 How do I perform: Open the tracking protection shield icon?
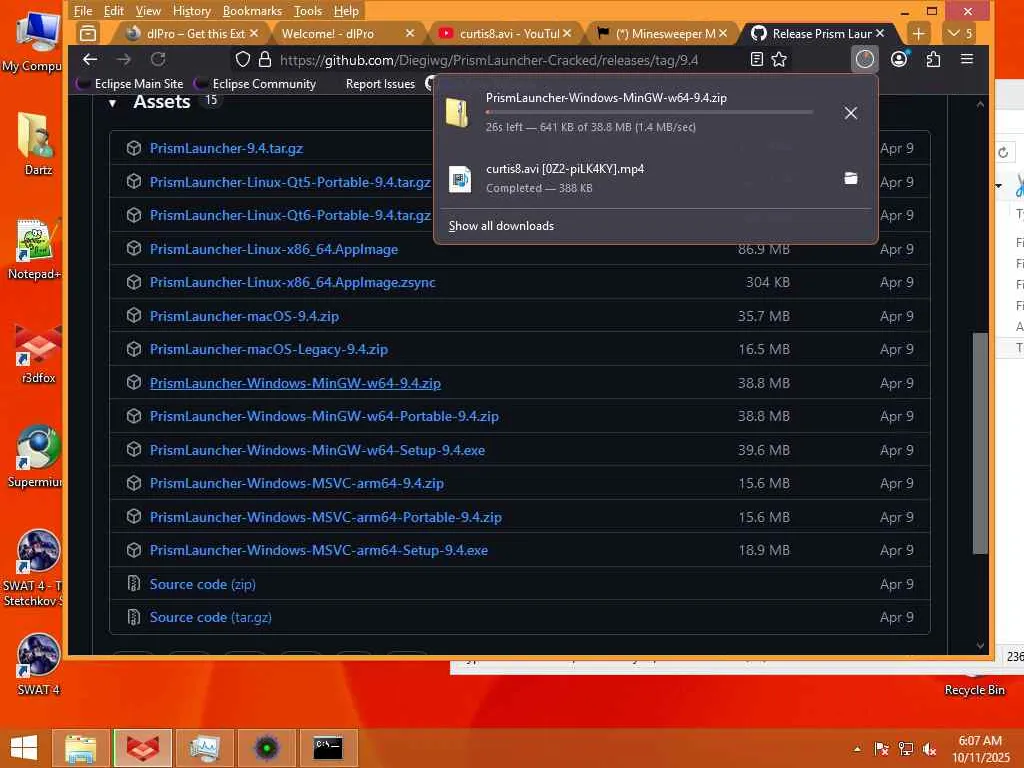(242, 59)
